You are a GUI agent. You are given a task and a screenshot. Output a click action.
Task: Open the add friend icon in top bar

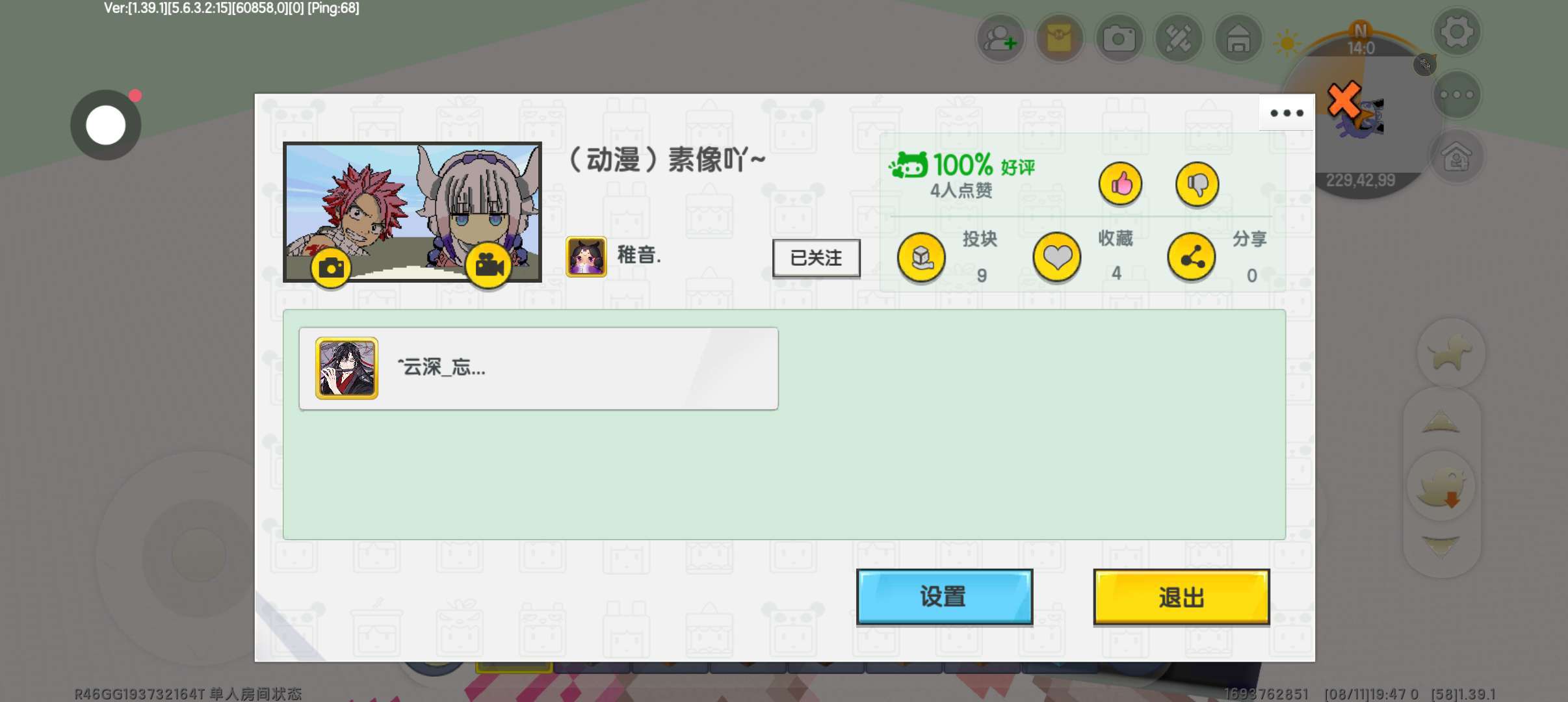(x=1000, y=38)
